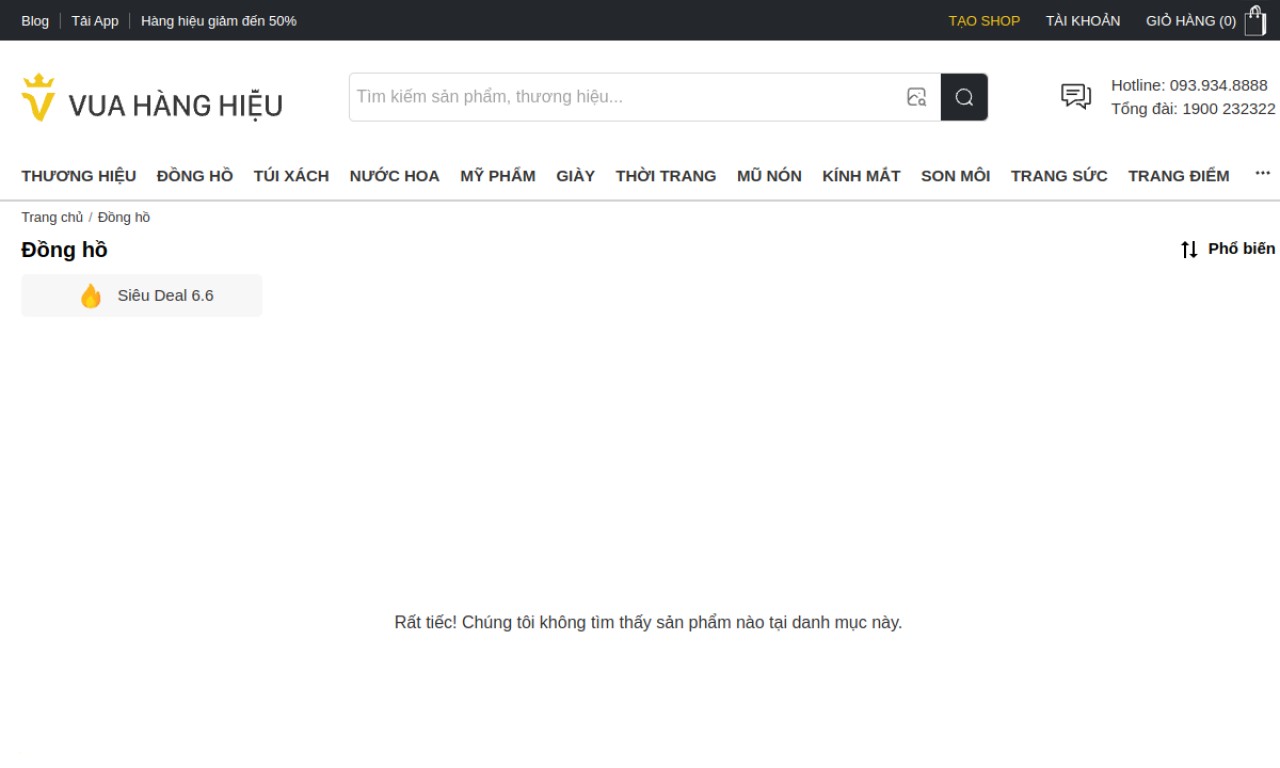The width and height of the screenshot is (1280, 768).
Task: Expand the more categories ellipsis
Action: [1263, 173]
